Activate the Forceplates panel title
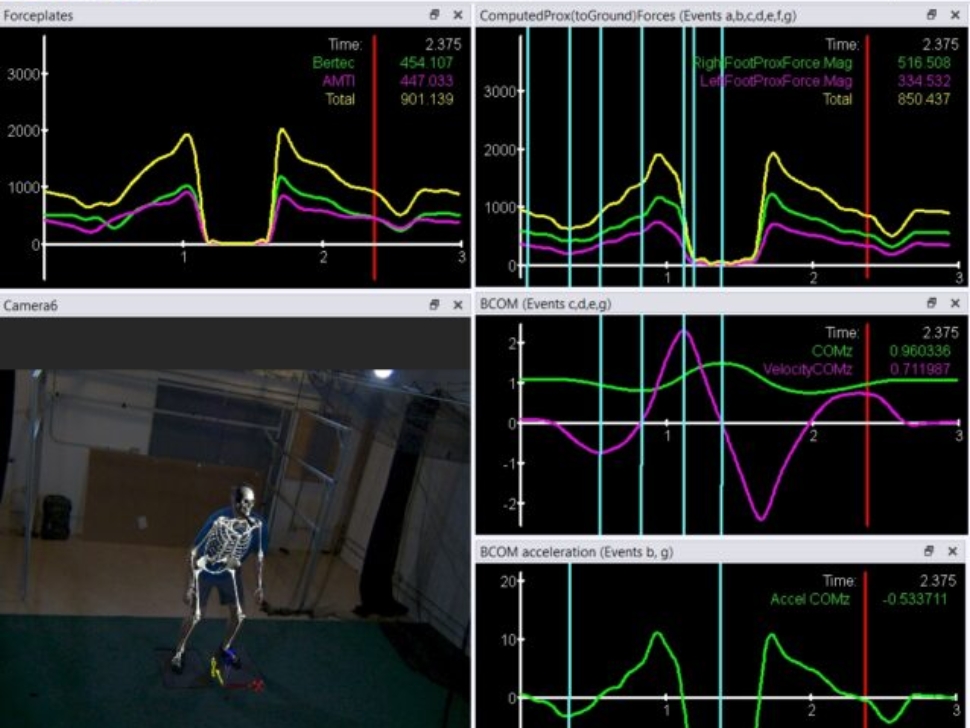Screen dimensions: 970x728 (x=35, y=15)
